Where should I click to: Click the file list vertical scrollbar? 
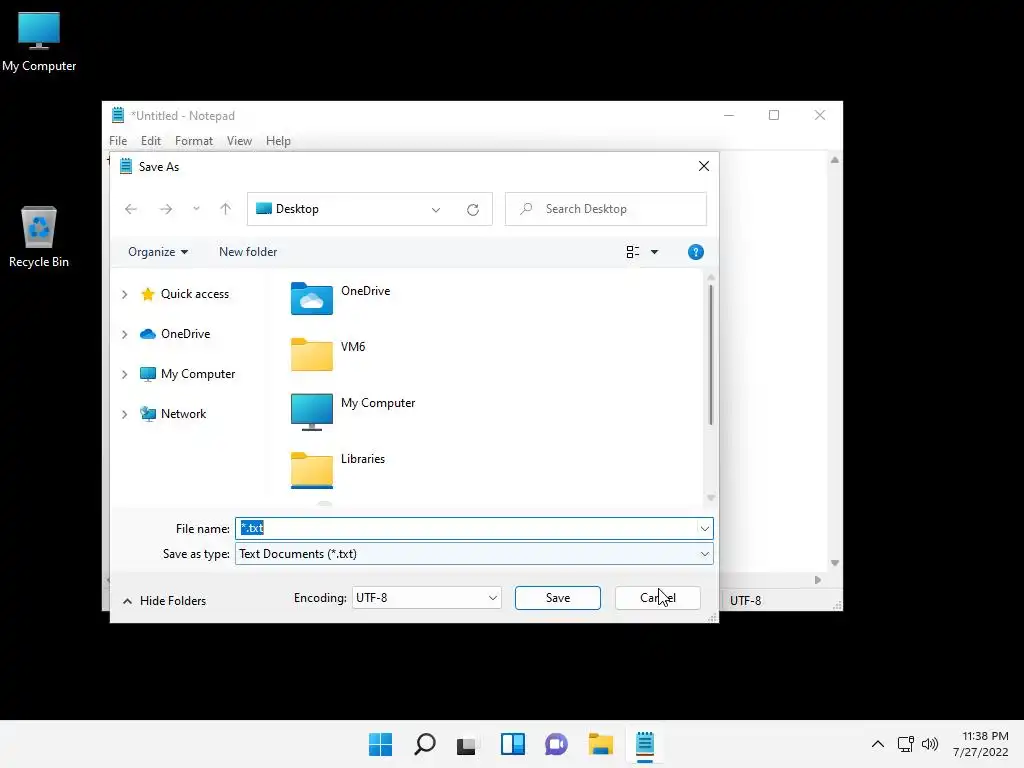[x=711, y=355]
